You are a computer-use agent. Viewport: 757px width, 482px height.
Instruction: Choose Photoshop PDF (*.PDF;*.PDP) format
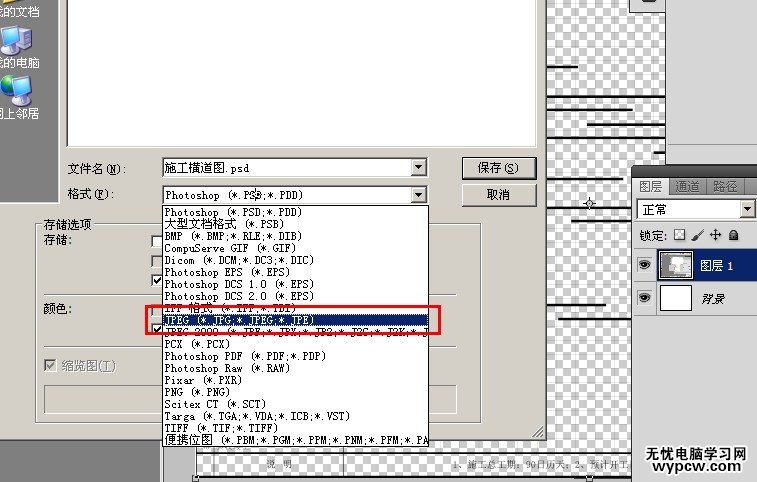(x=295, y=356)
